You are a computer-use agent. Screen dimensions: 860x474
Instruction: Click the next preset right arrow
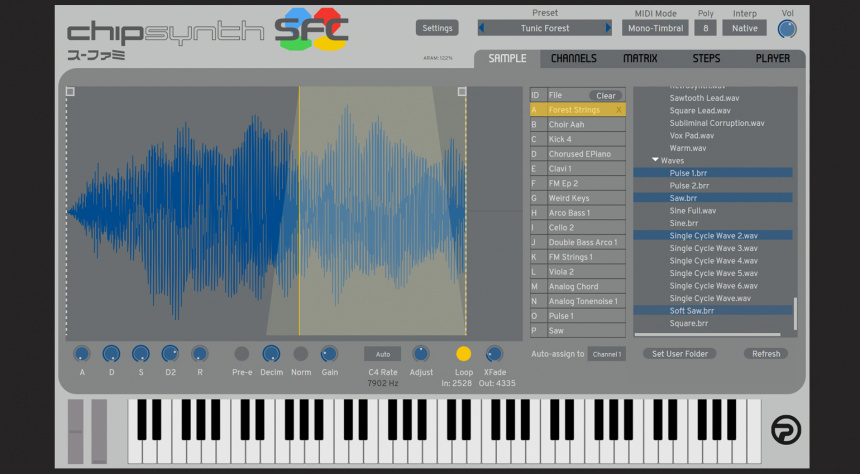(607, 28)
